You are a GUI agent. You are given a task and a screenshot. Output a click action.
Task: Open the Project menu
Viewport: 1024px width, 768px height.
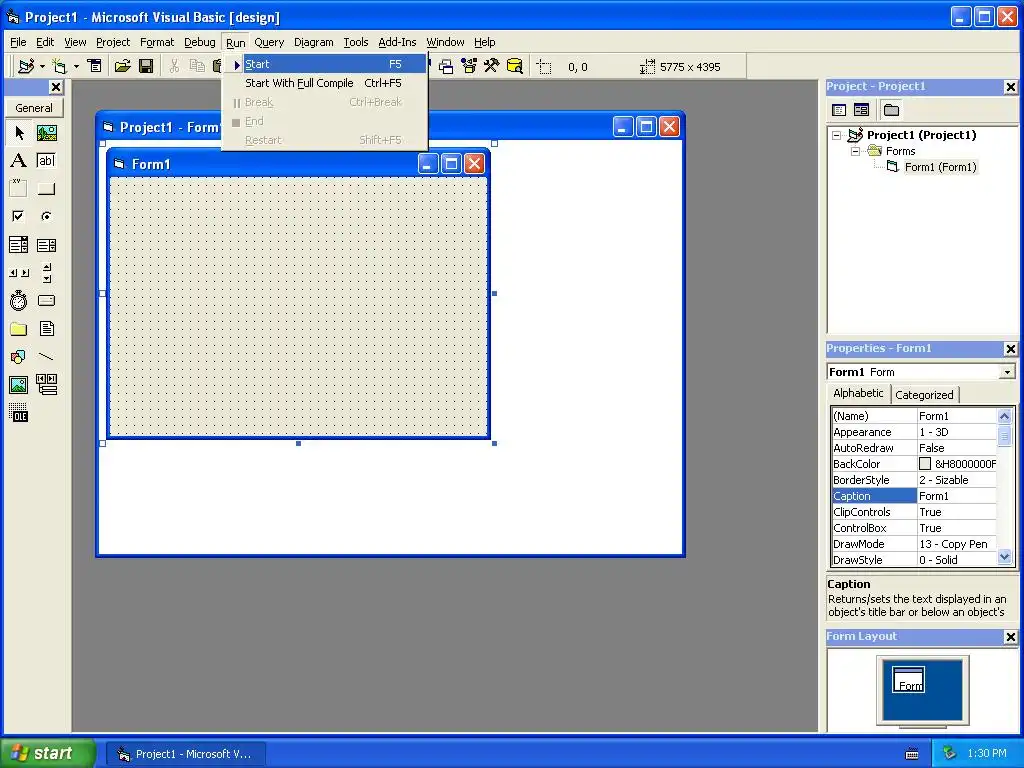[113, 42]
